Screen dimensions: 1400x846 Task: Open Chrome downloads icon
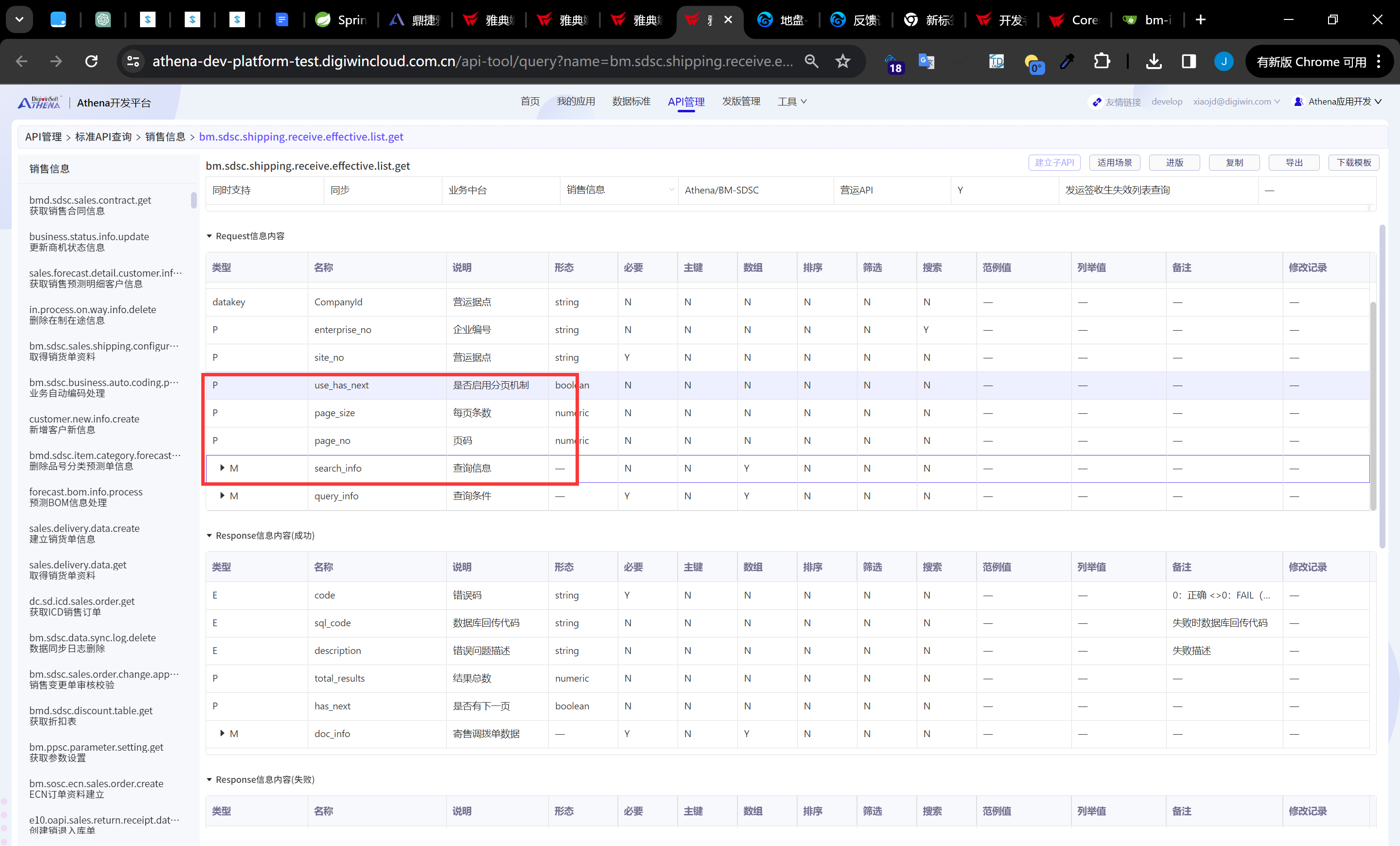1154,61
